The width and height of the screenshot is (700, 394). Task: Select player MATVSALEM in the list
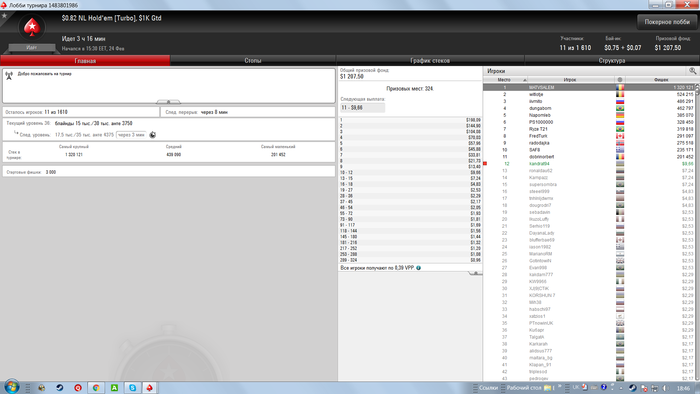[x=589, y=87]
